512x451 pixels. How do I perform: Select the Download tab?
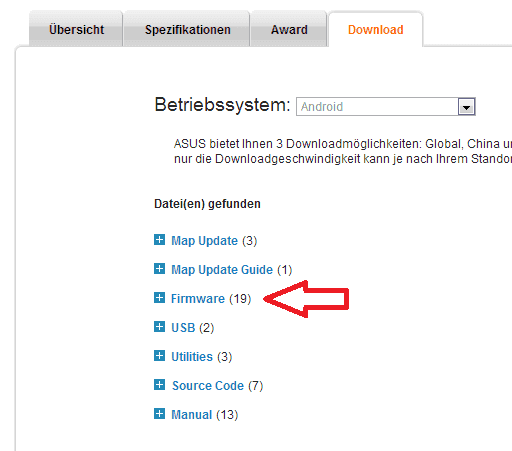point(376,30)
